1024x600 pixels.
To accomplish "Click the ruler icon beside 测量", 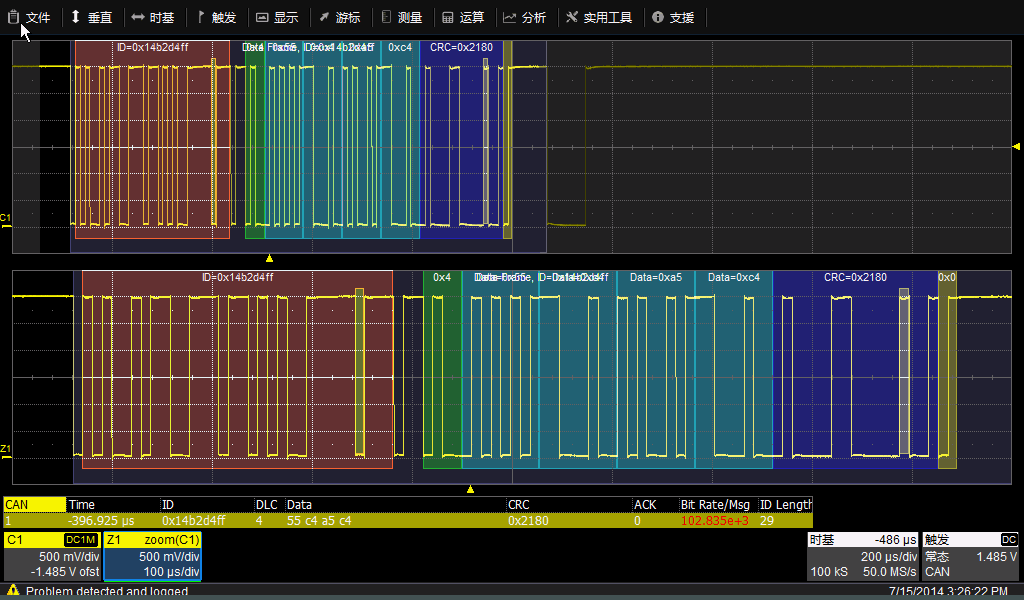I will (386, 17).
